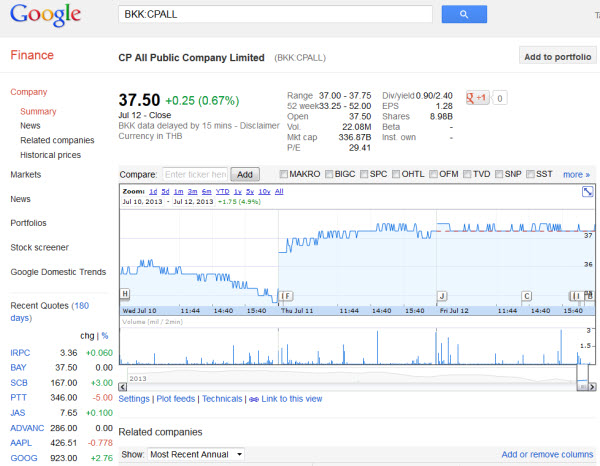Click the C event flag on chart
This screenshot has width=600, height=466.
[527, 296]
